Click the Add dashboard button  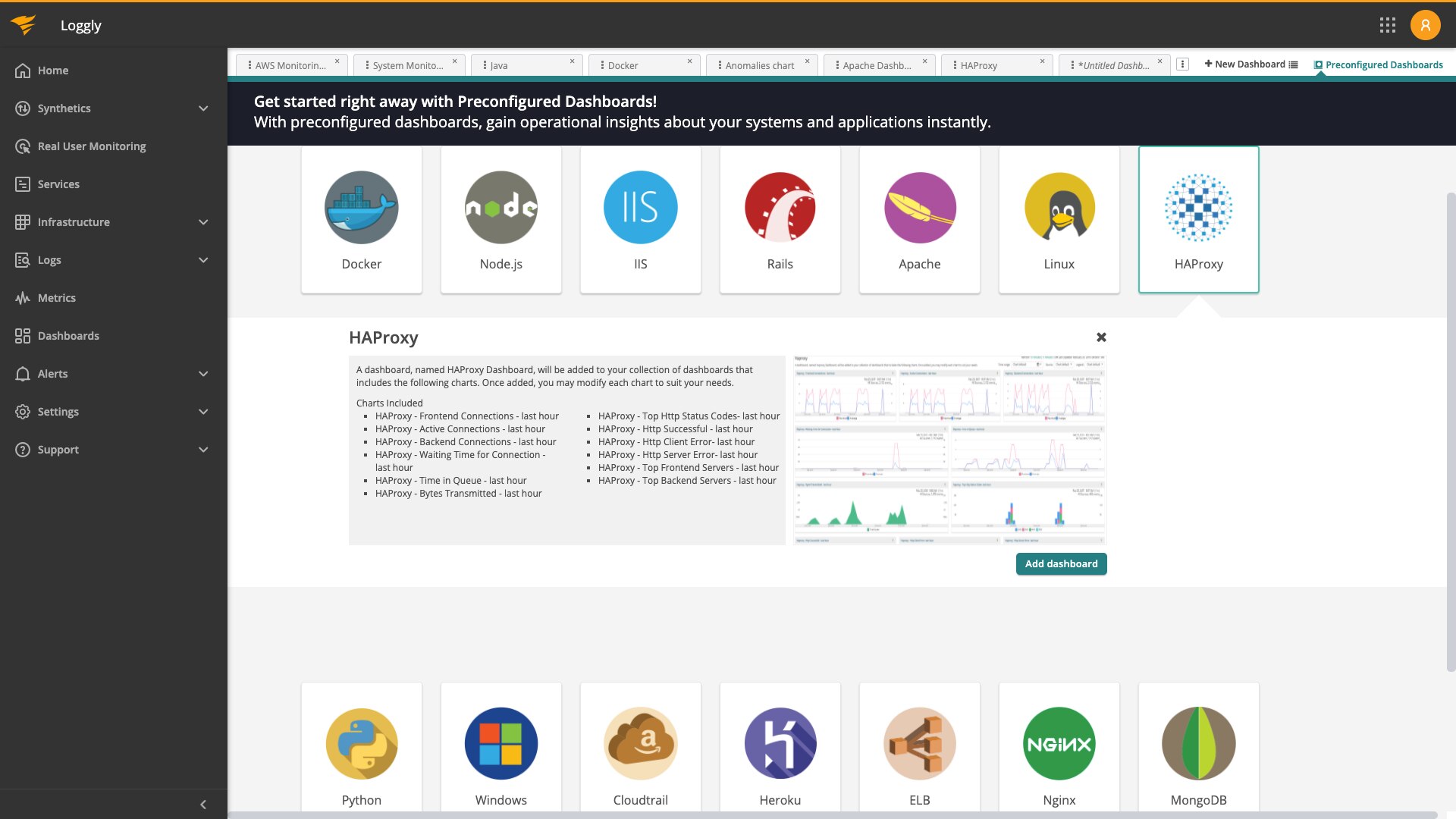1061,563
